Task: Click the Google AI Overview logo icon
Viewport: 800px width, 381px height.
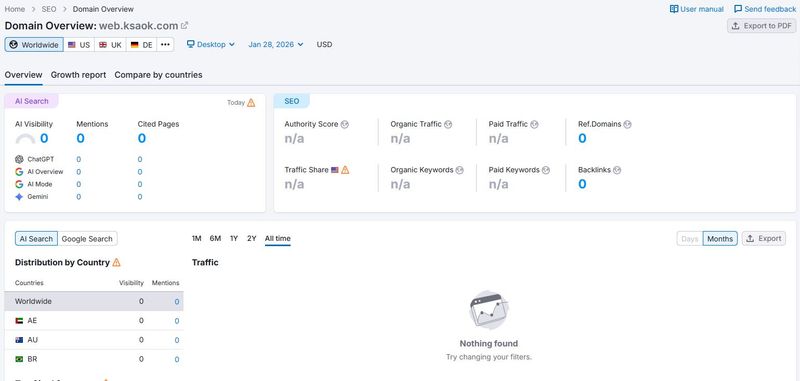Action: [19, 172]
